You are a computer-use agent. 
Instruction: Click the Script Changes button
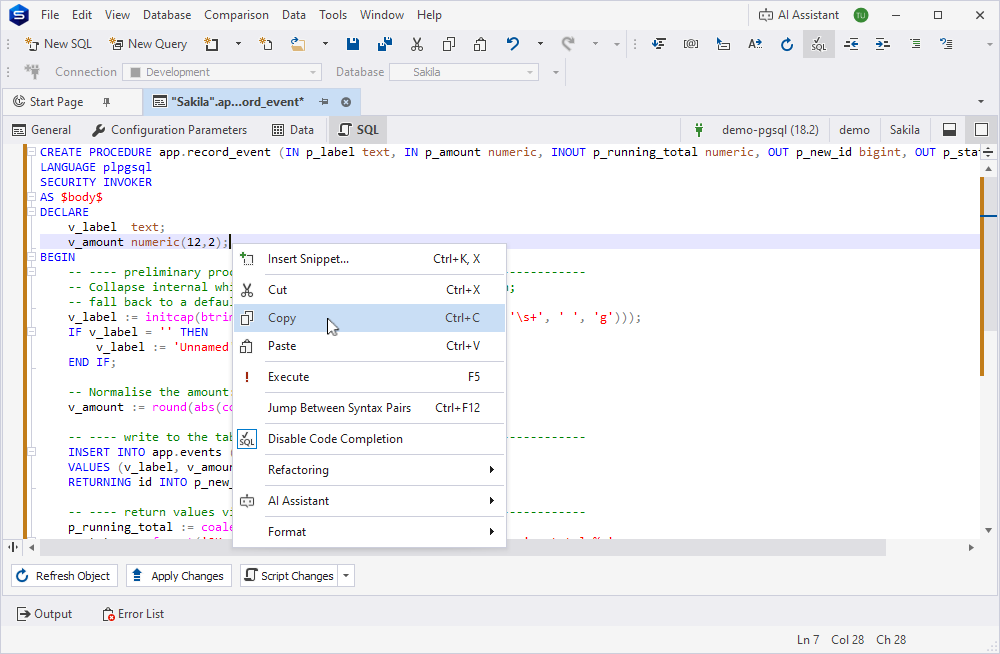pyautogui.click(x=290, y=576)
